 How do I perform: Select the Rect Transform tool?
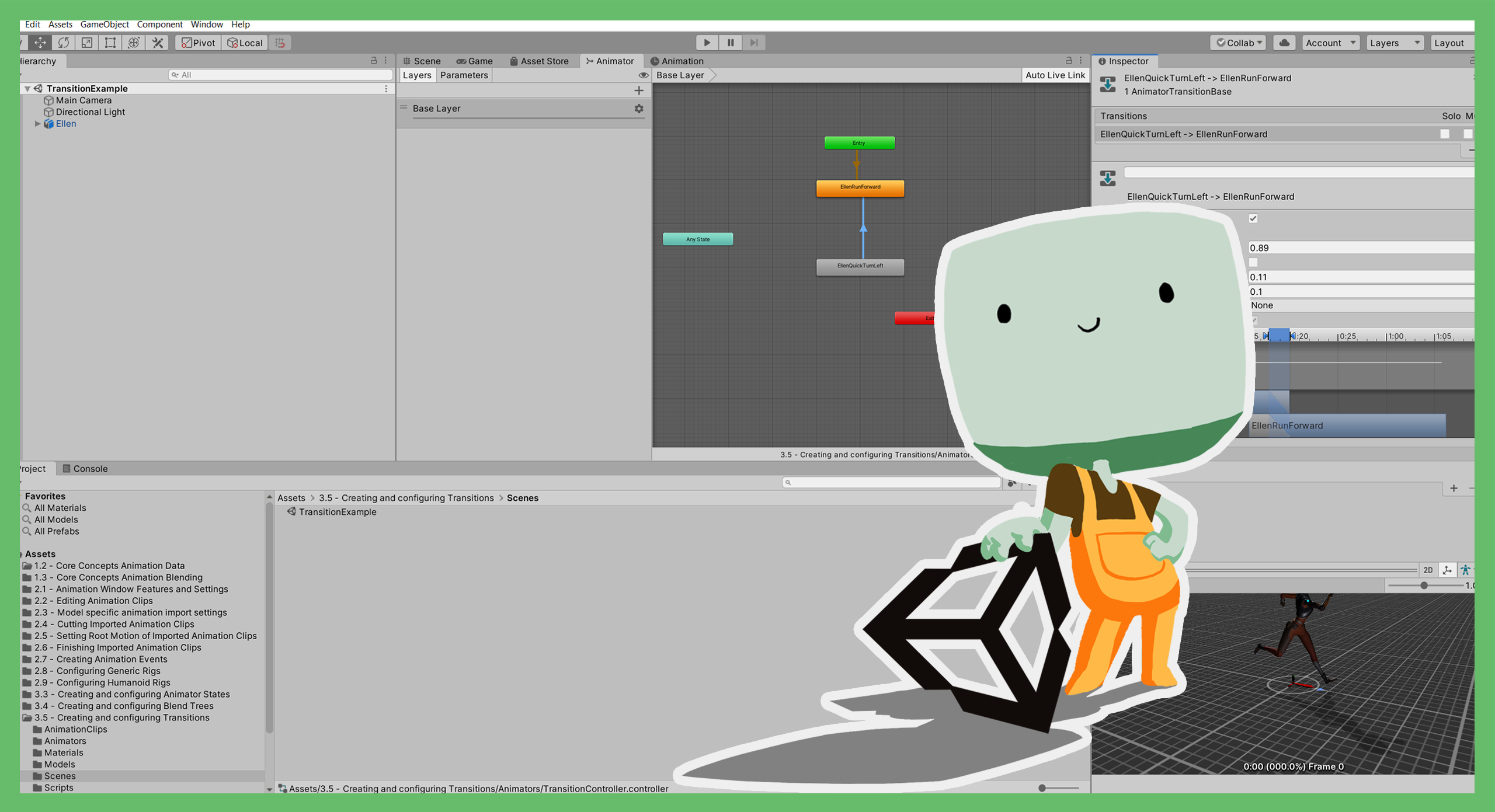[110, 43]
